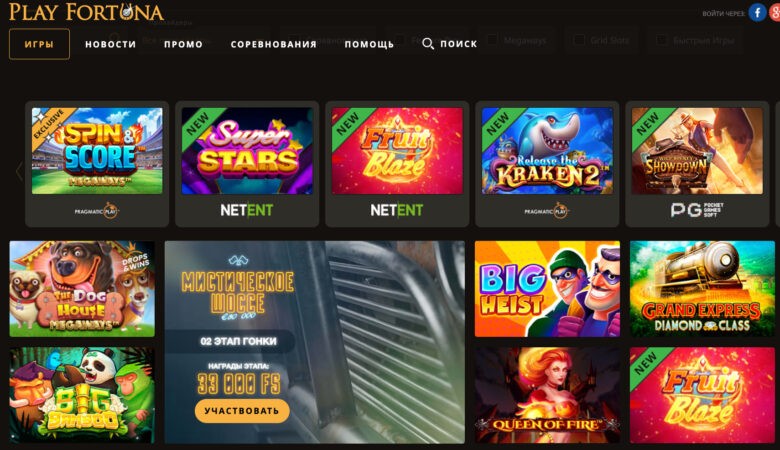This screenshot has width=780, height=450.
Task: Launch the Big Heist slot game
Action: point(547,289)
